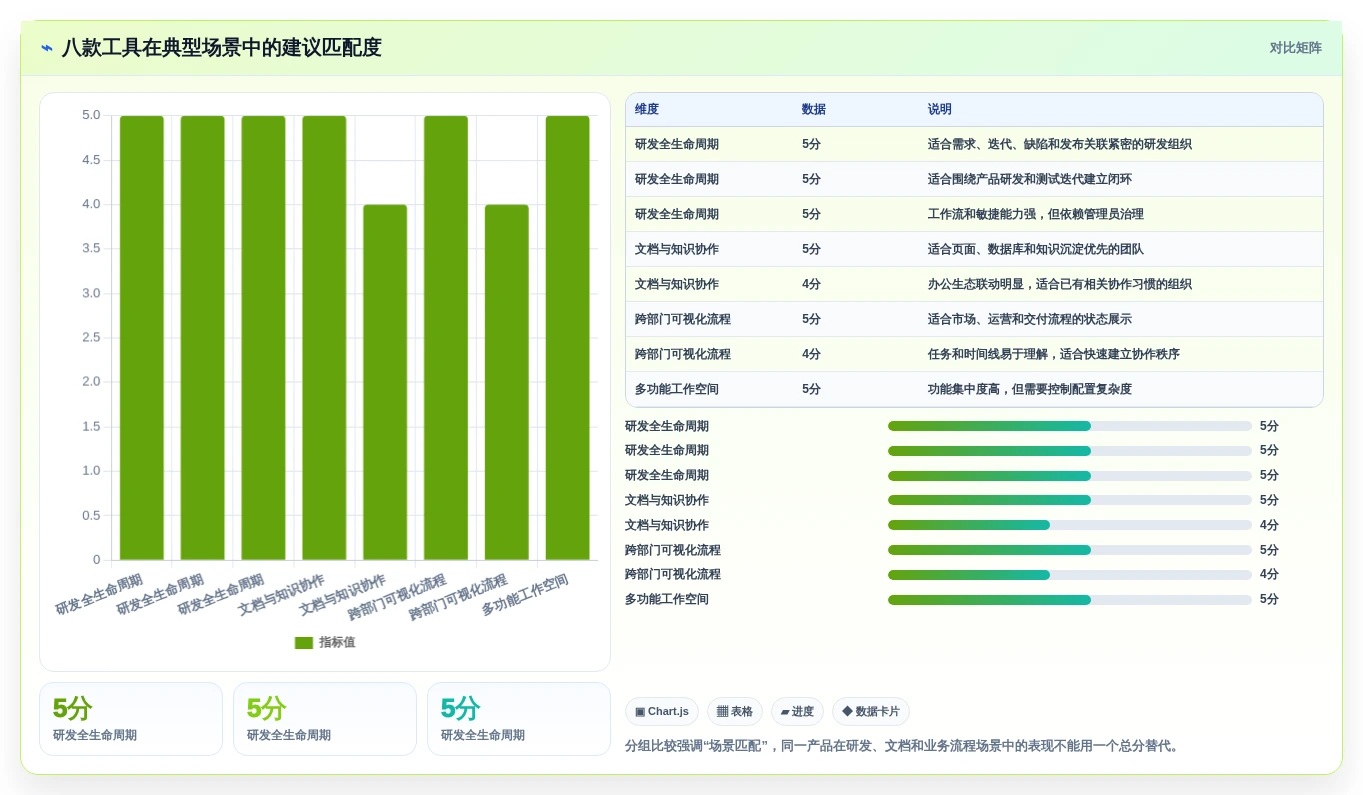Select the teal 5分 data card
1363x795 pixels.
(519, 719)
